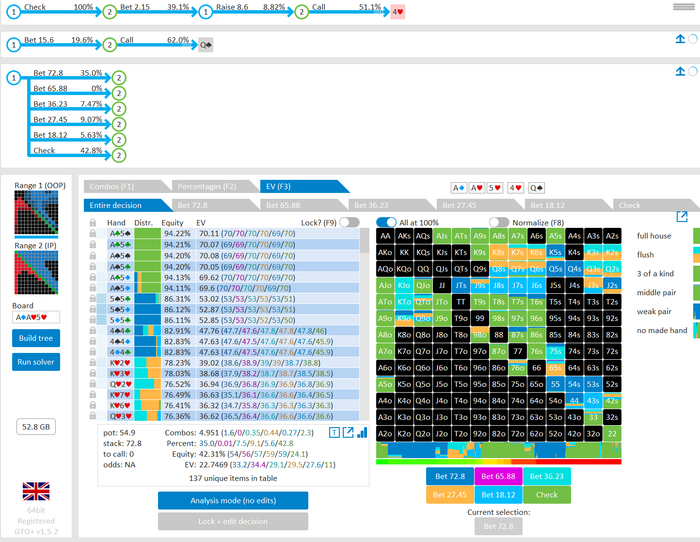
Task: Click the pop-out arrow icon below the table
Action: point(348,432)
